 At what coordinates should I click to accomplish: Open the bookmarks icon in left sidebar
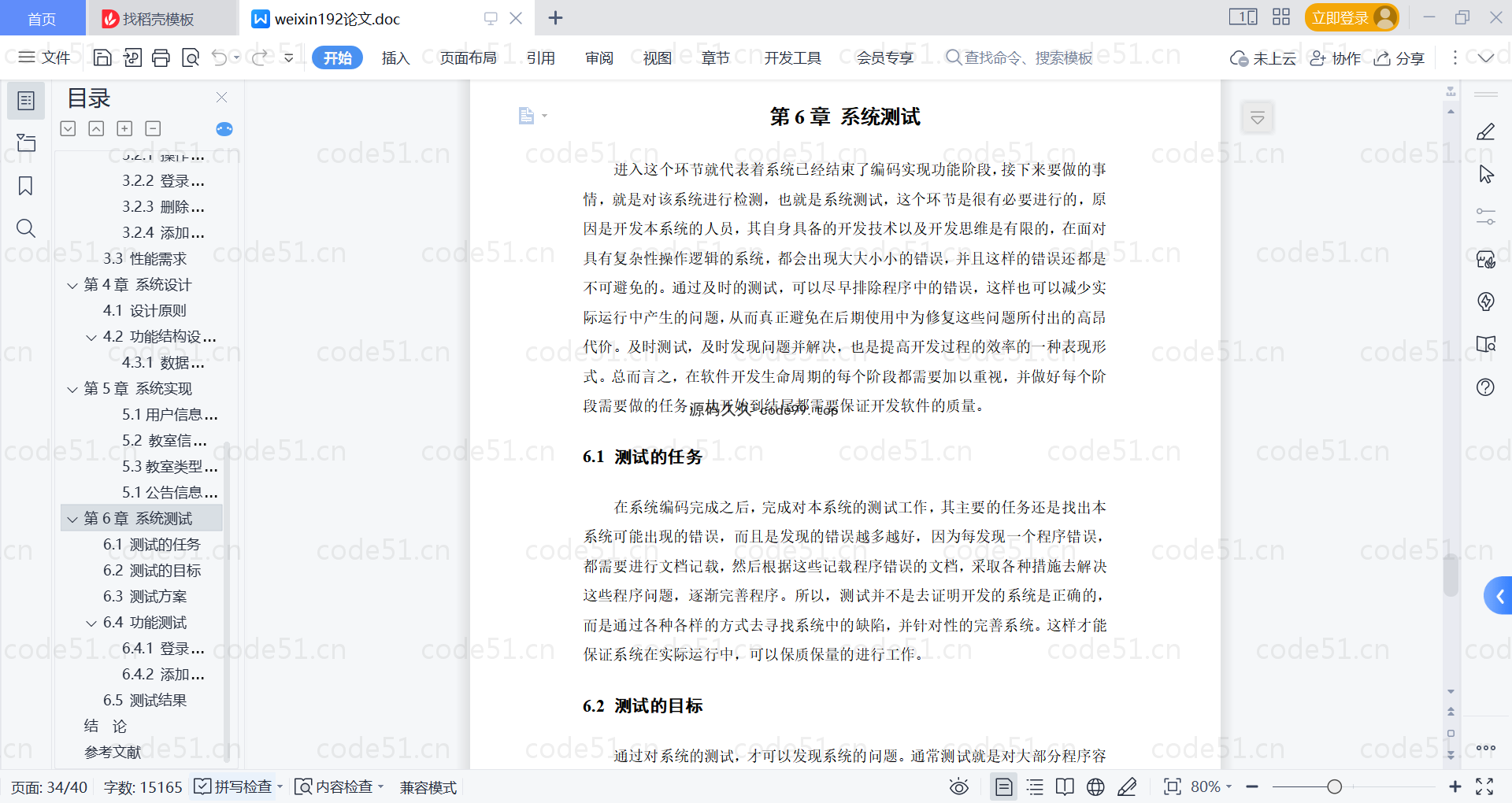point(26,186)
